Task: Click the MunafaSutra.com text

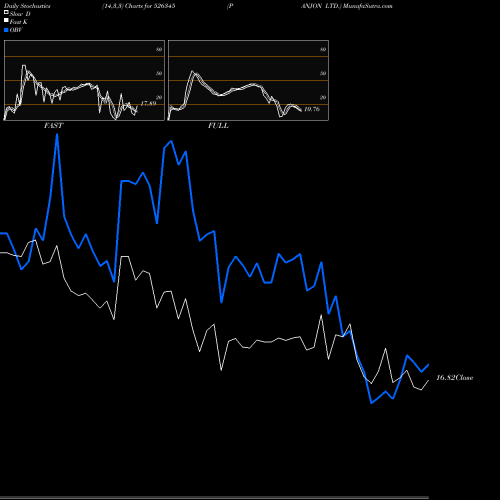Action: click(368, 6)
